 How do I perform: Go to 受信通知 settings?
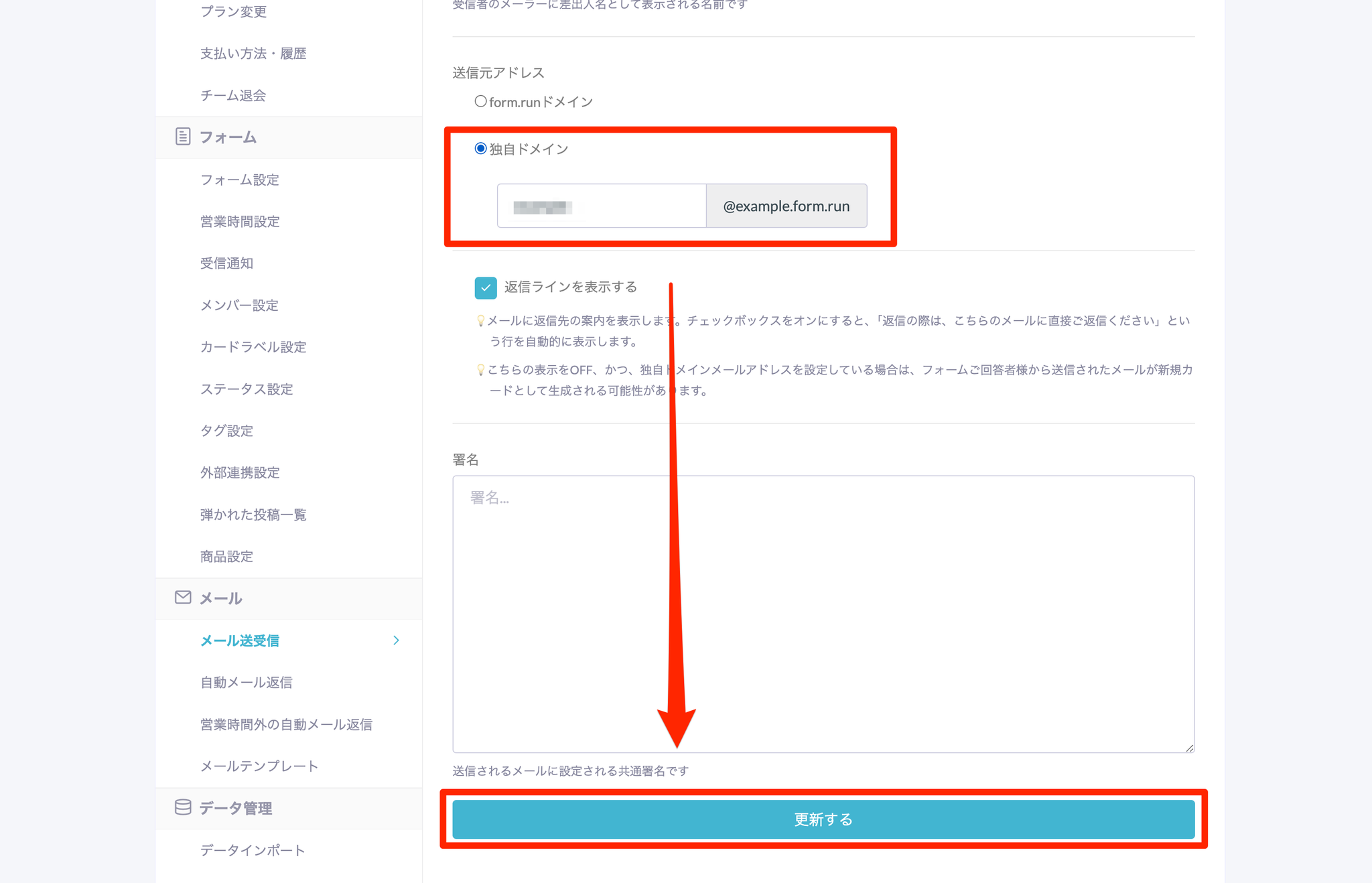[x=226, y=263]
